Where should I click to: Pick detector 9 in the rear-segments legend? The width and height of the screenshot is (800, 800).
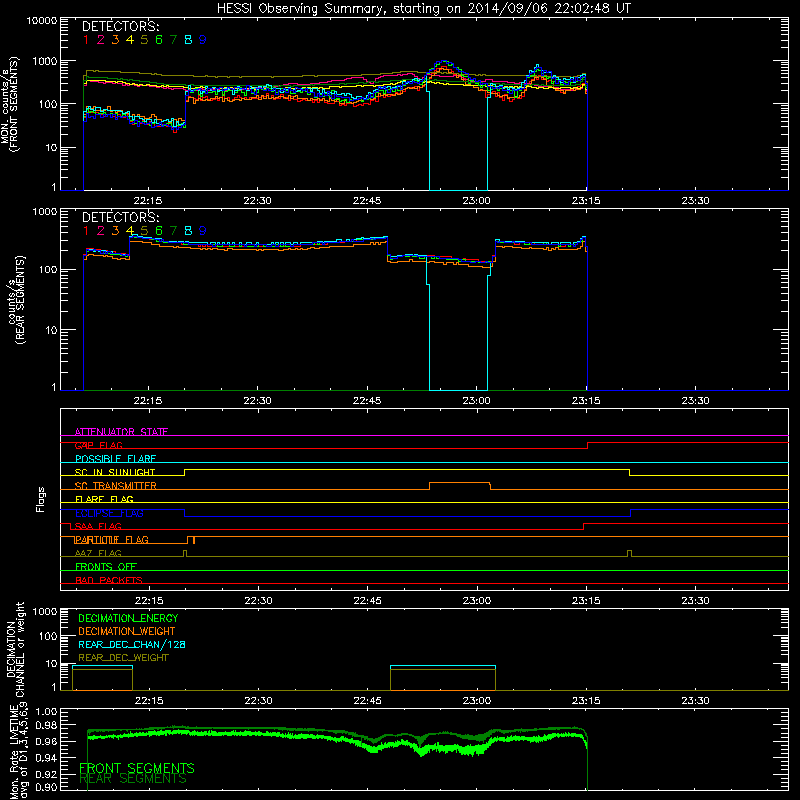coord(203,231)
